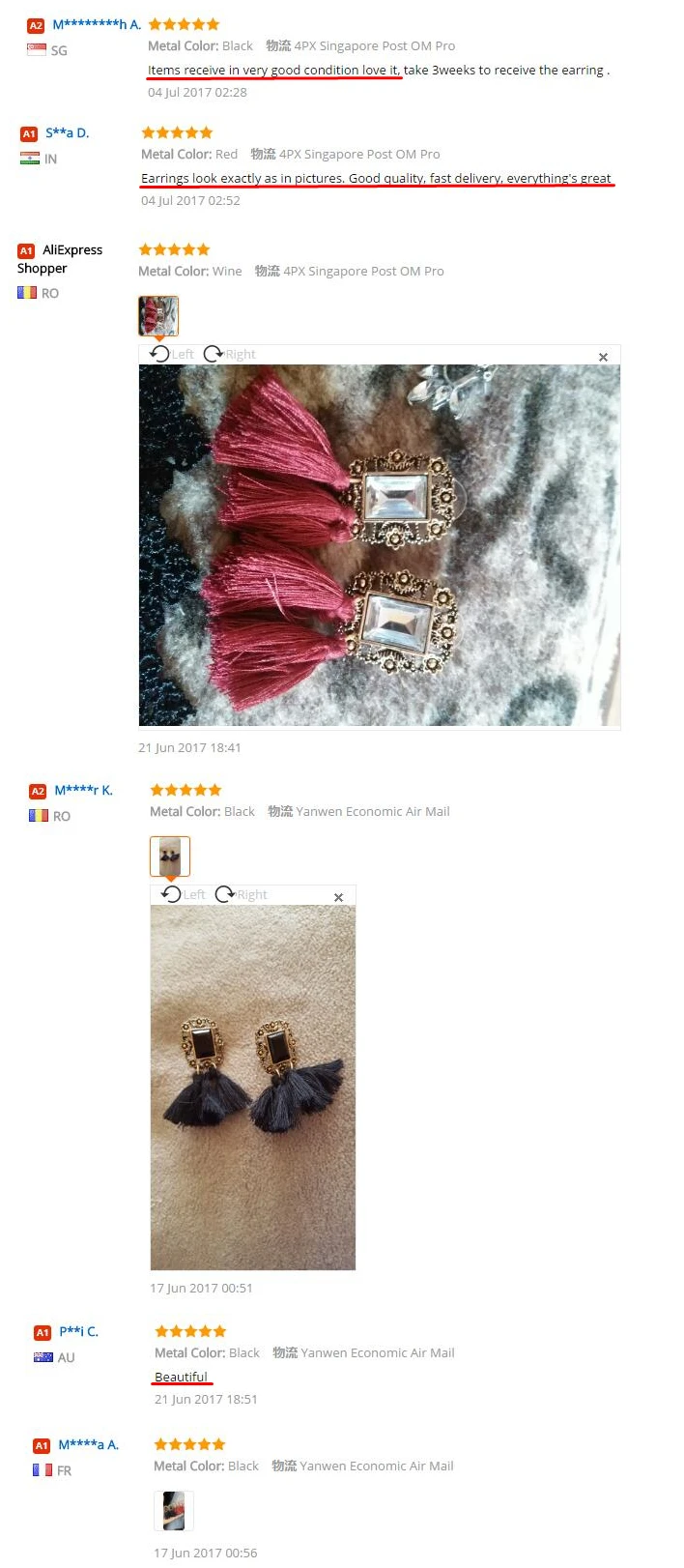Open reviewer M********h A. profile

(x=97, y=24)
